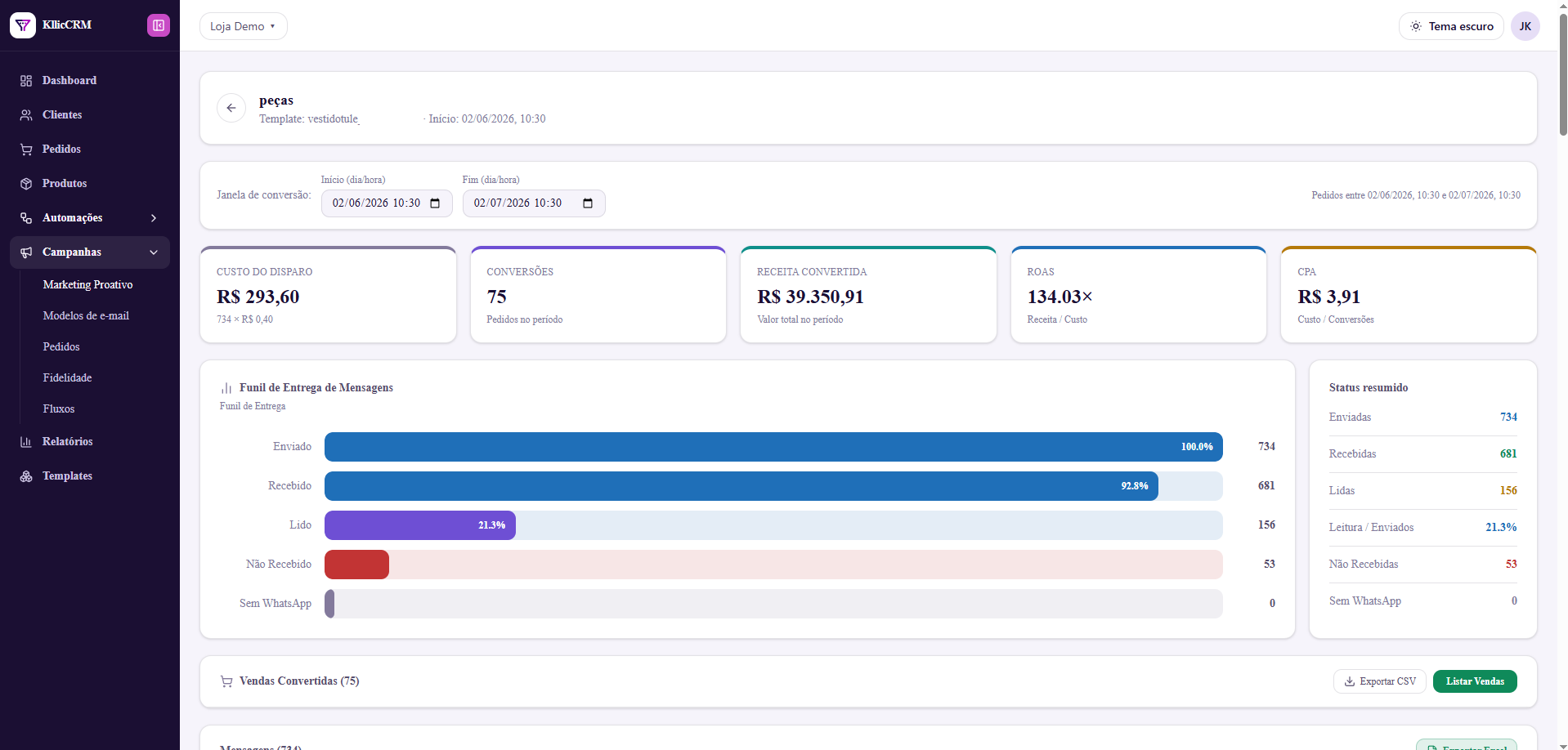Click the Fim date-time input field
Image resolution: width=1568 pixels, height=750 pixels.
point(534,203)
